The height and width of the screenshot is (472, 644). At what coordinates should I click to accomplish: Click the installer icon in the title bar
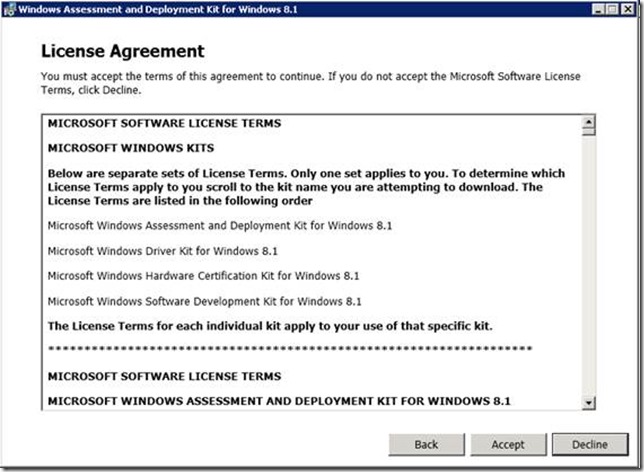10,9
